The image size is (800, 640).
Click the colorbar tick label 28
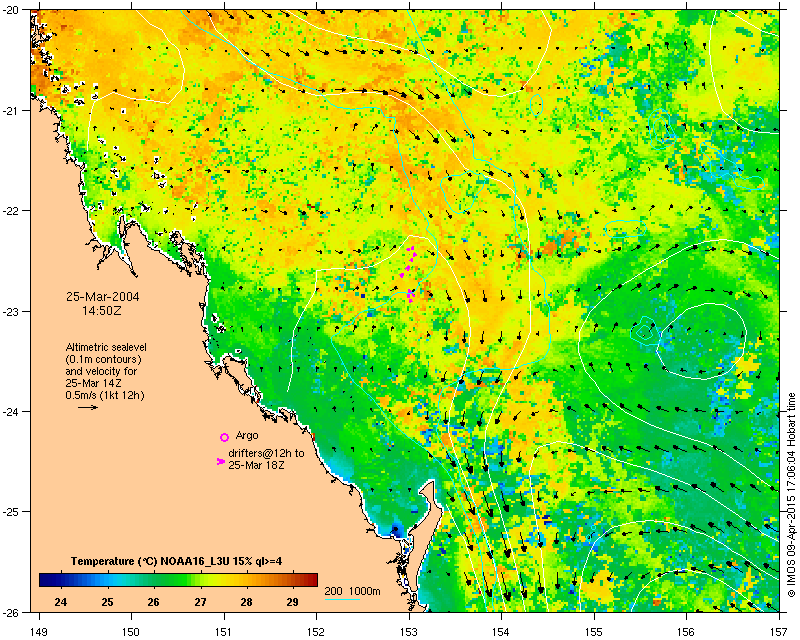(246, 602)
